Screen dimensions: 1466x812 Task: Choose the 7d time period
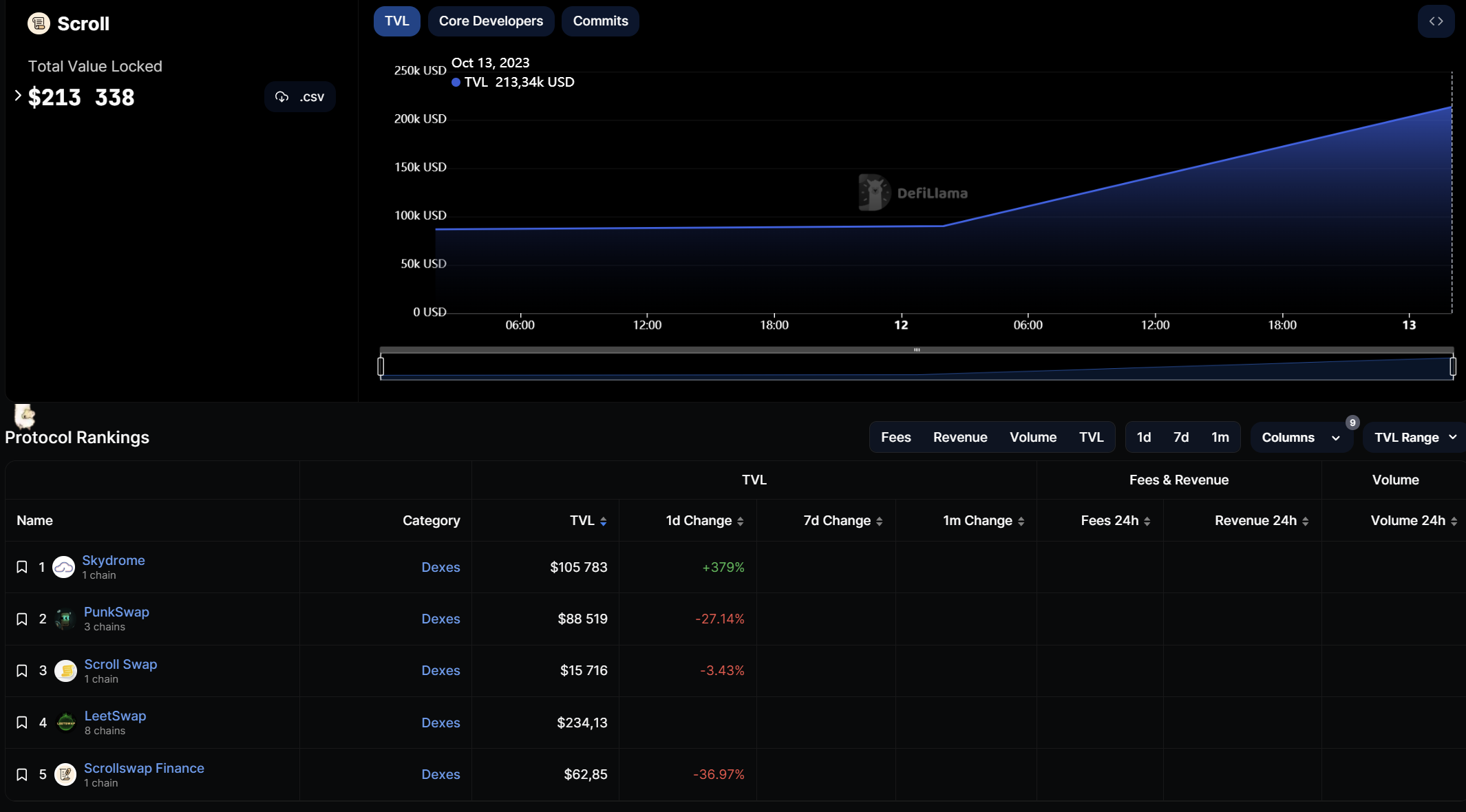pos(1181,438)
